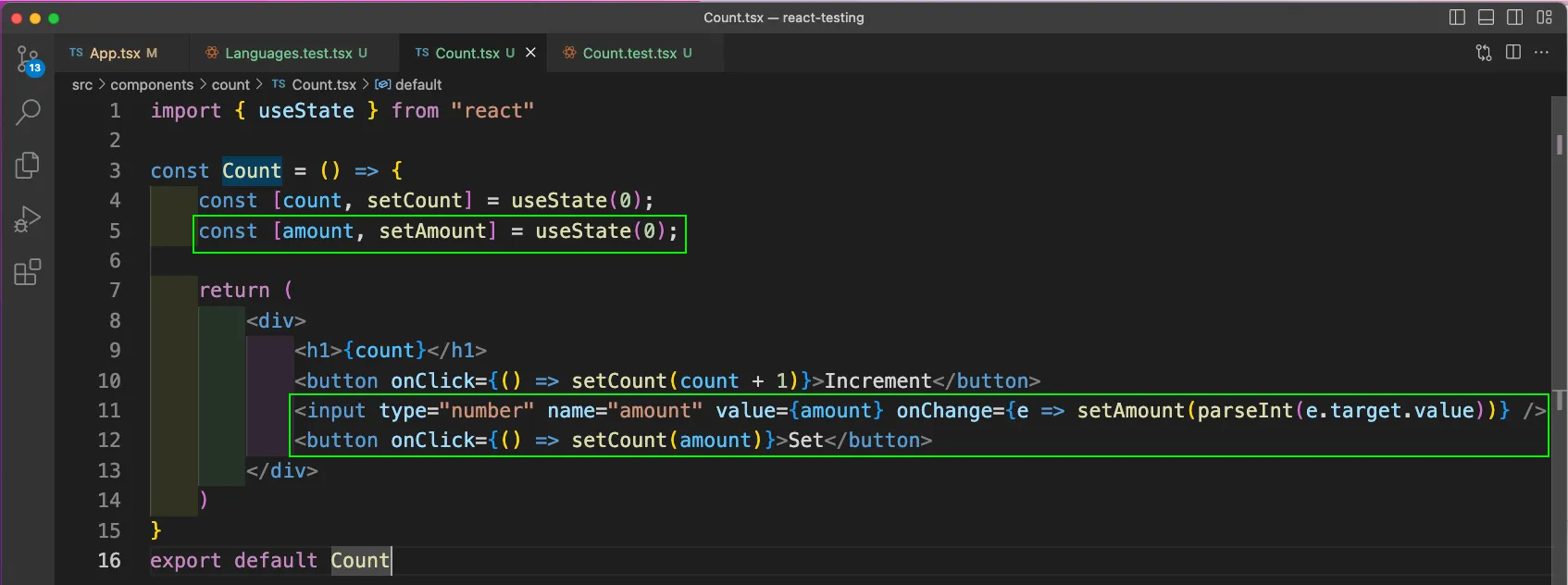The width and height of the screenshot is (1568, 585).
Task: Click line number 1 in the gutter
Action: pos(115,111)
